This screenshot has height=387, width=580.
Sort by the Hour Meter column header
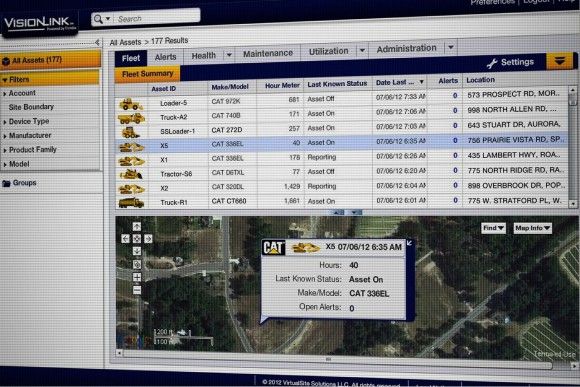[282, 85]
